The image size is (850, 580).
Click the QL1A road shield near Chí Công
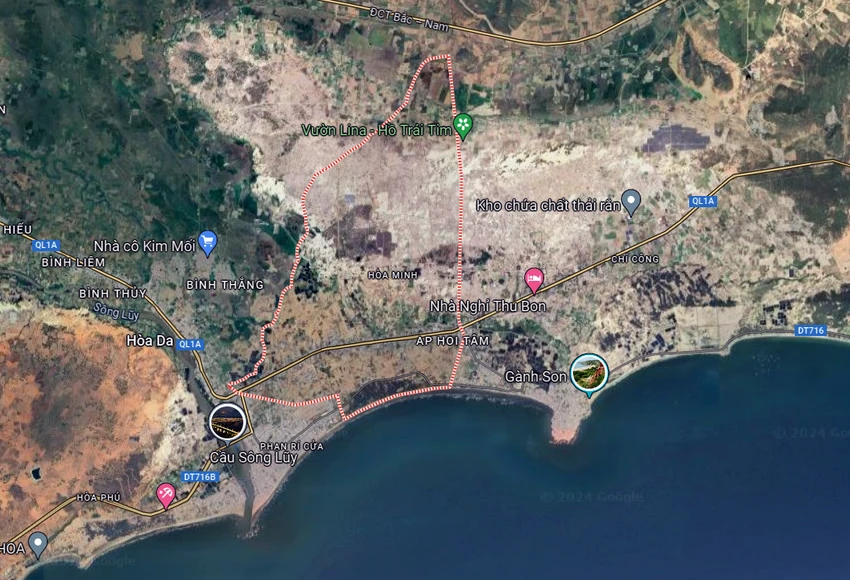[703, 201]
